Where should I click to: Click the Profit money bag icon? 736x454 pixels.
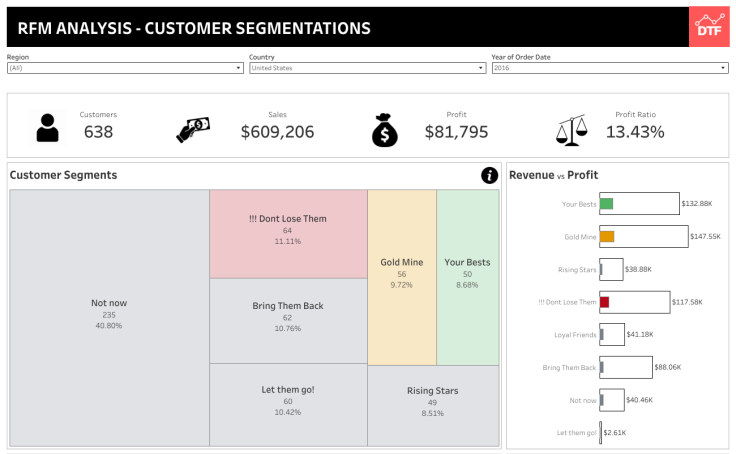click(x=386, y=129)
